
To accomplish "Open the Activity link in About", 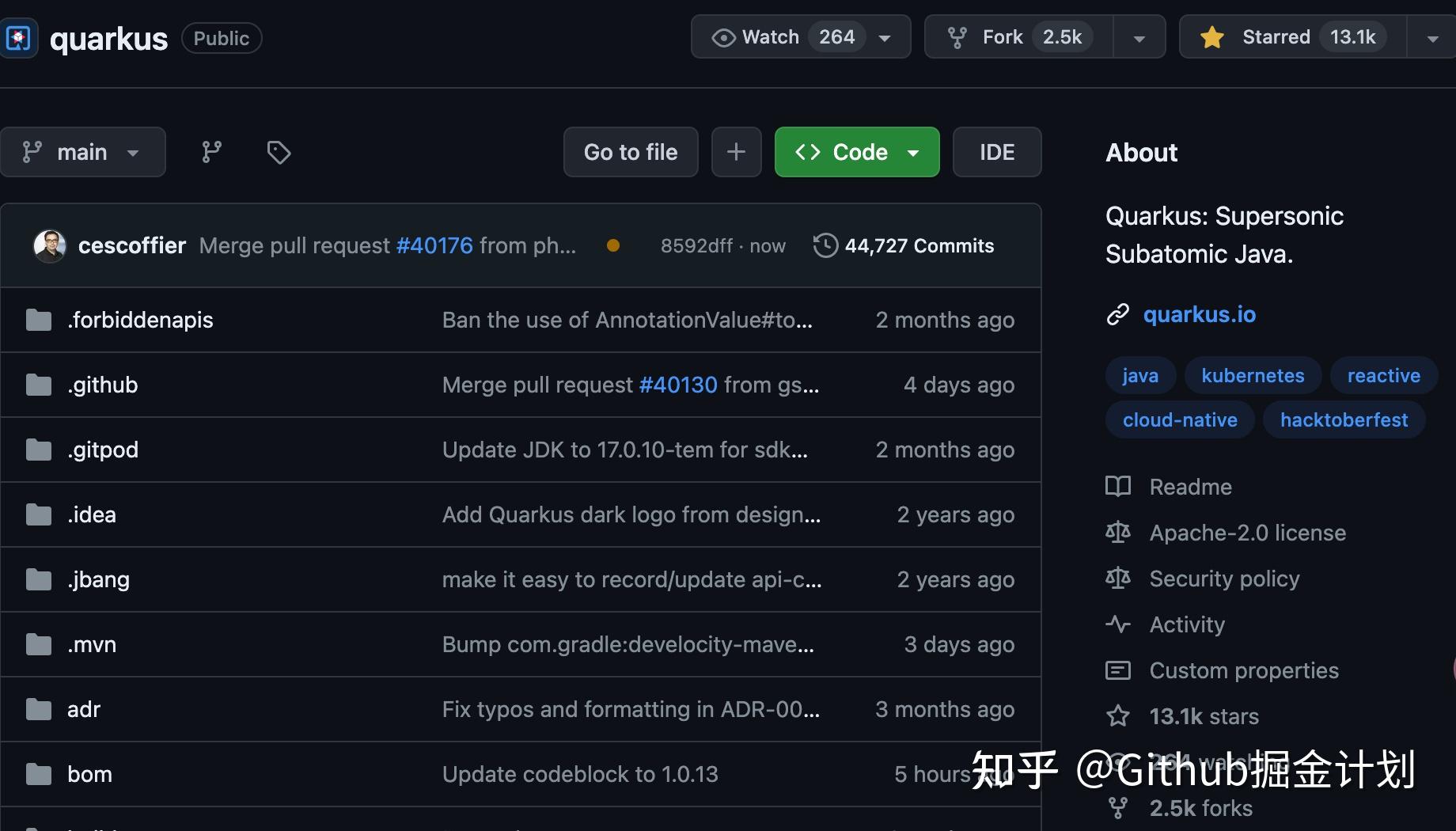I will tap(1187, 624).
